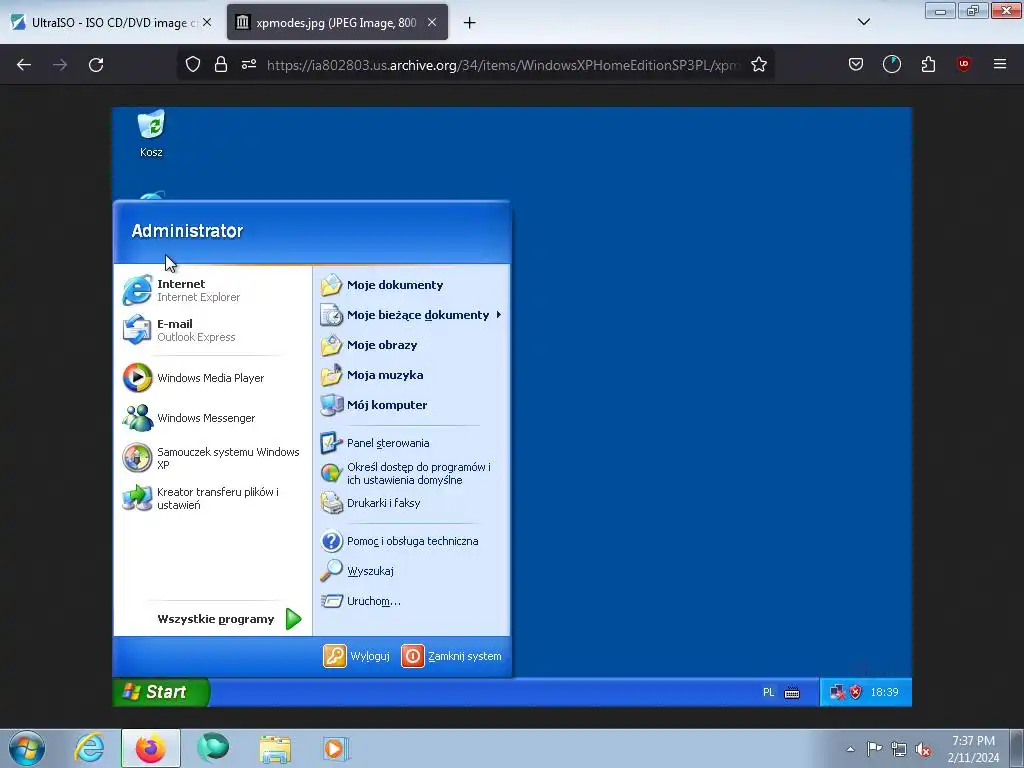The image size is (1024, 768).
Task: Go forward with the arrow button
Action: (x=60, y=65)
